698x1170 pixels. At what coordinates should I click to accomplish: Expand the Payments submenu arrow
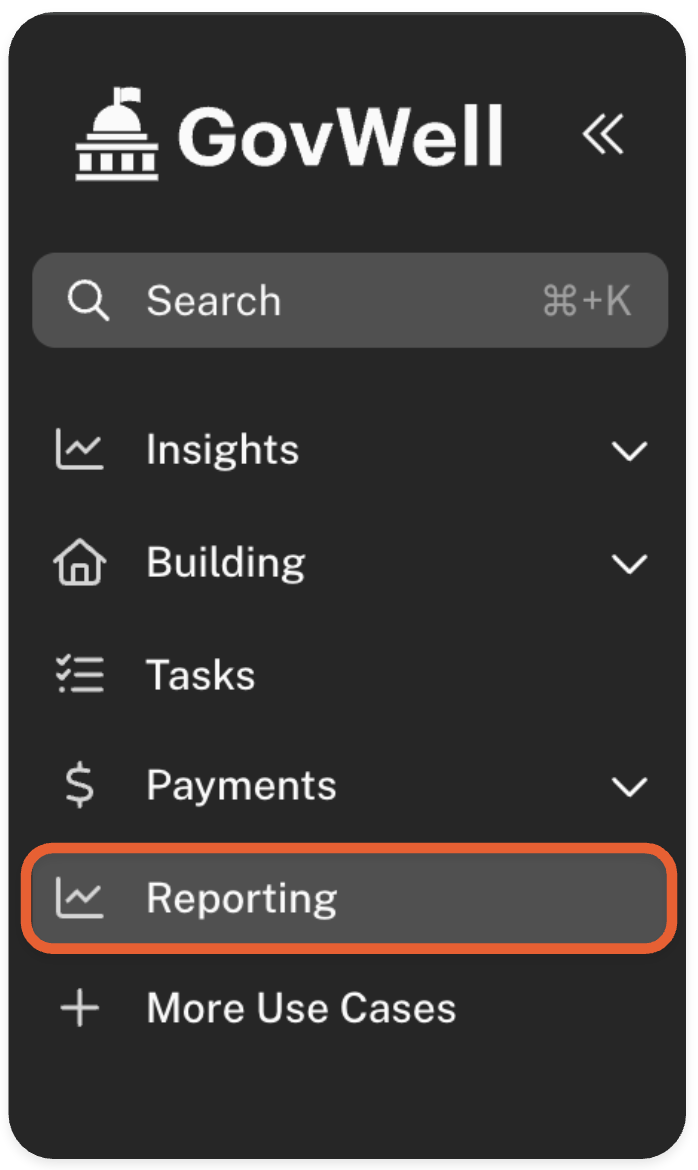pyautogui.click(x=629, y=787)
